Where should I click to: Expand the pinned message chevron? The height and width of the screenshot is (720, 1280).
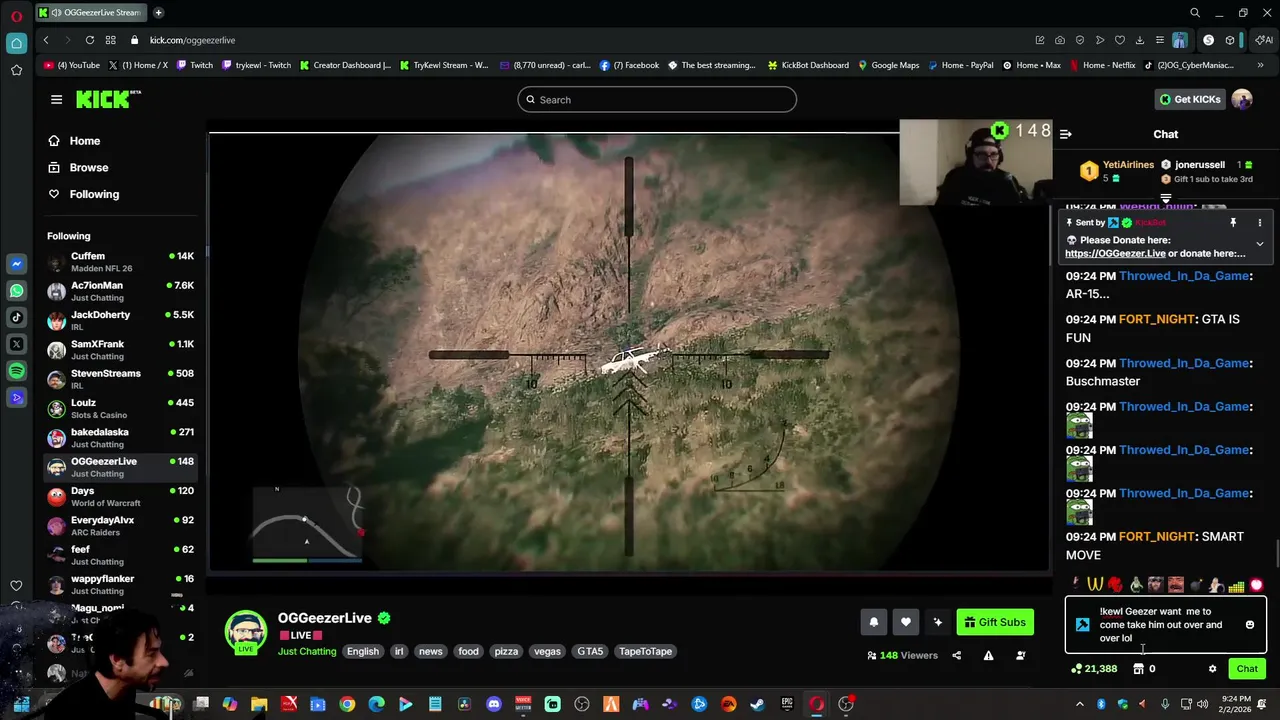coord(1259,243)
